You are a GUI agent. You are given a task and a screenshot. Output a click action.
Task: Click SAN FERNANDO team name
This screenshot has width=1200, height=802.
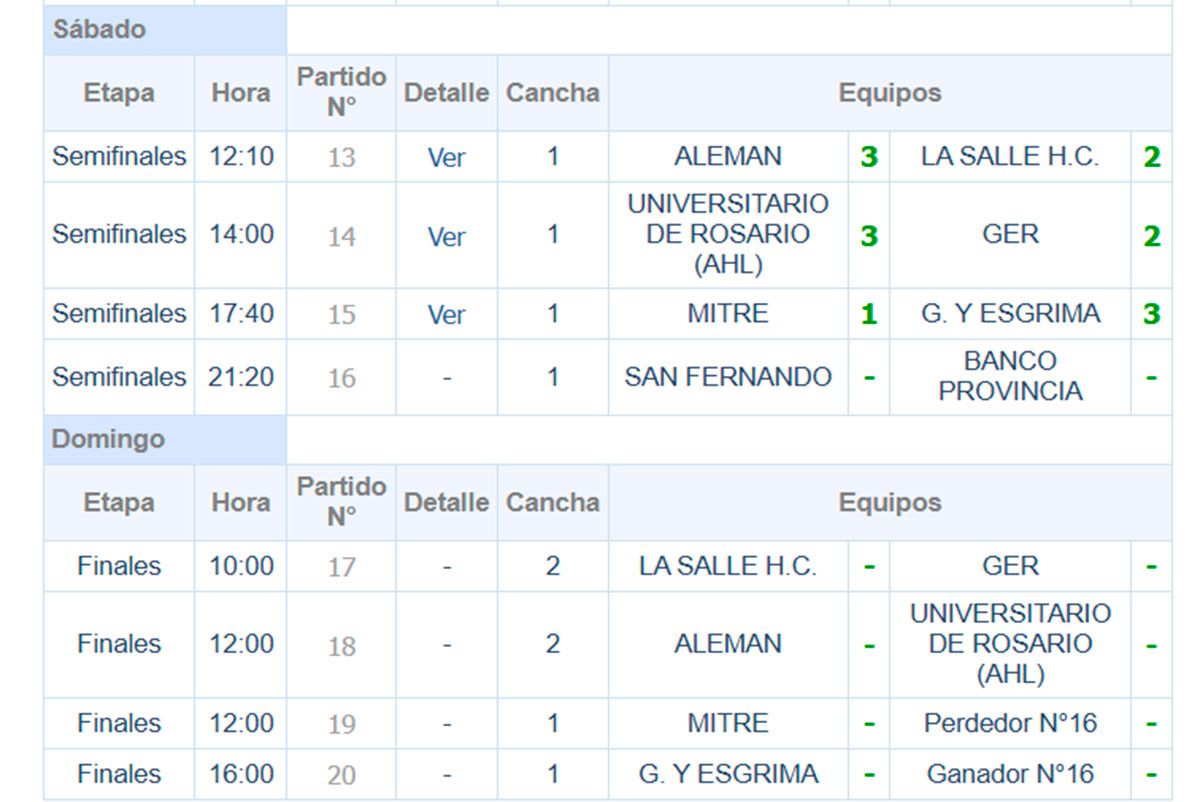click(x=728, y=377)
